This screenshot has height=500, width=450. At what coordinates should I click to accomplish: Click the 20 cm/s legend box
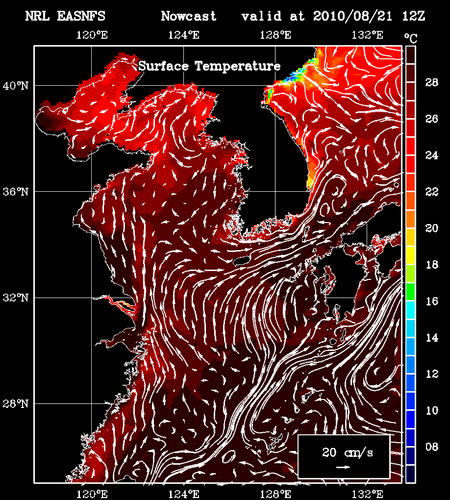344,456
